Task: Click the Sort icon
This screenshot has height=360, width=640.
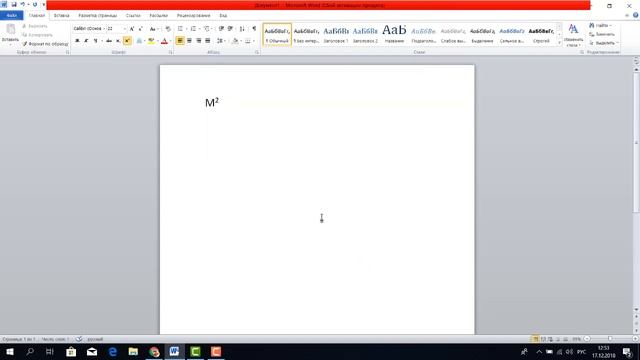Action: coord(242,29)
